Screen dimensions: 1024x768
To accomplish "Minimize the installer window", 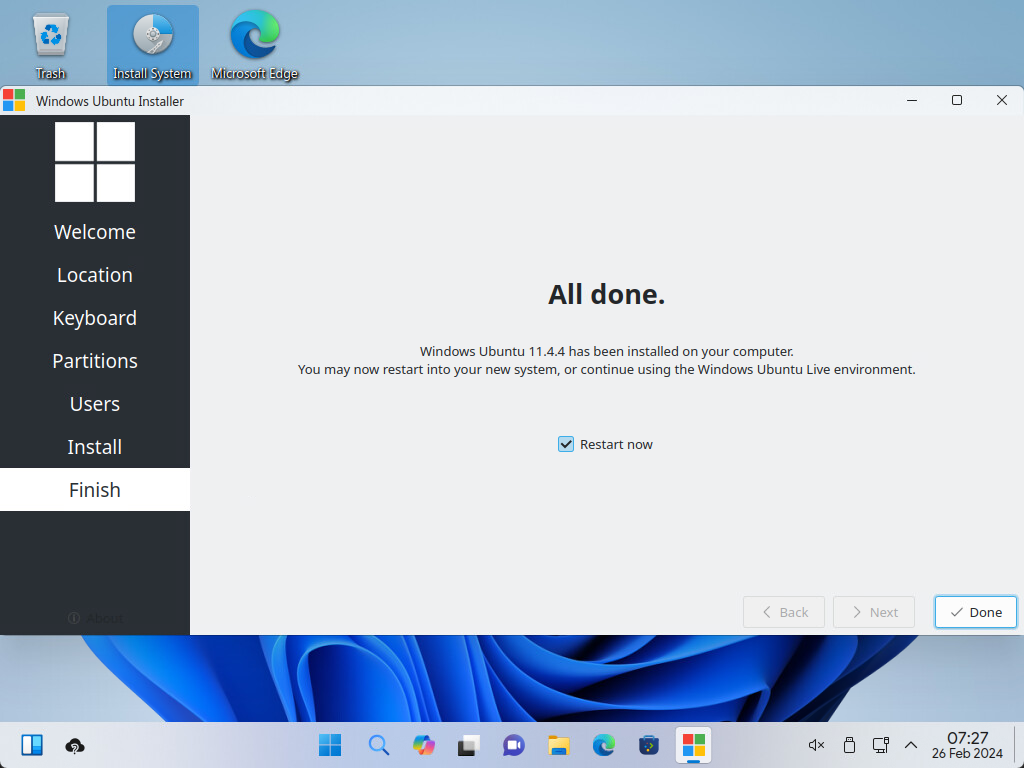I will pyautogui.click(x=912, y=101).
